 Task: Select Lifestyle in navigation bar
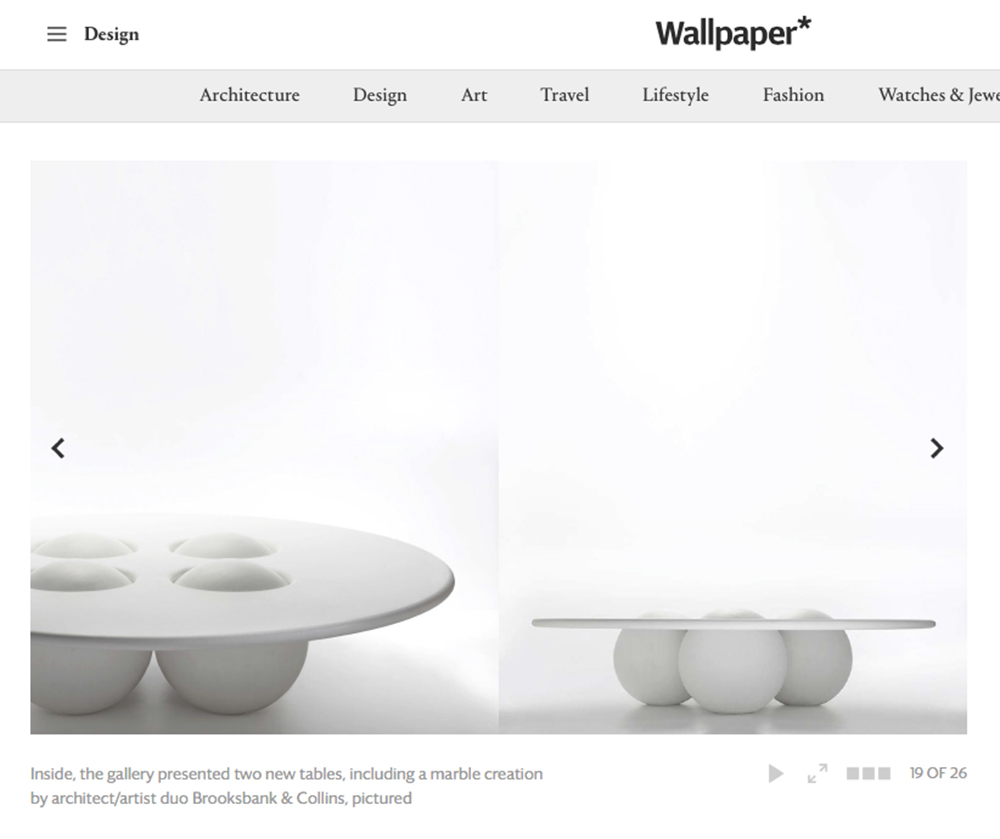click(x=675, y=95)
